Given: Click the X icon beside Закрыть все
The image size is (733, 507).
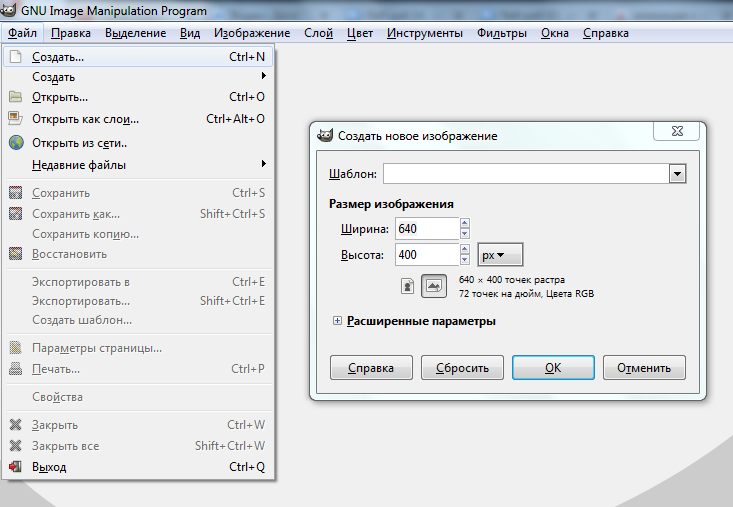Looking at the screenshot, I should coord(15,445).
